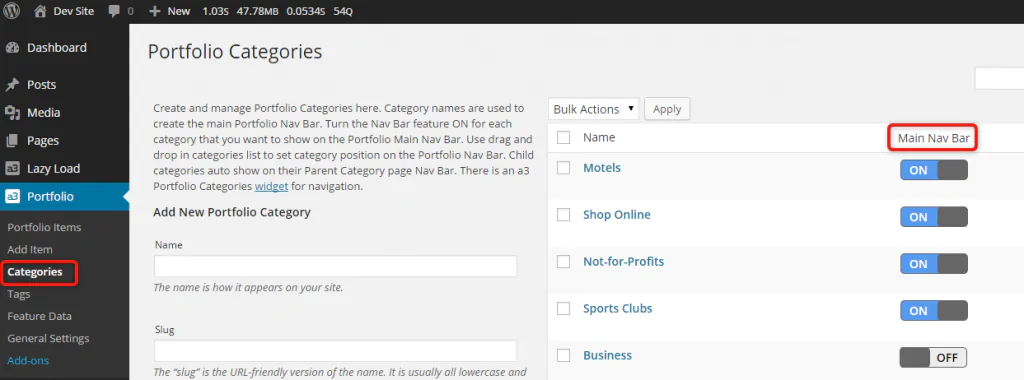1024x380 pixels.
Task: Turn off Main Nav Bar for Motels
Action: pyautogui.click(x=934, y=170)
